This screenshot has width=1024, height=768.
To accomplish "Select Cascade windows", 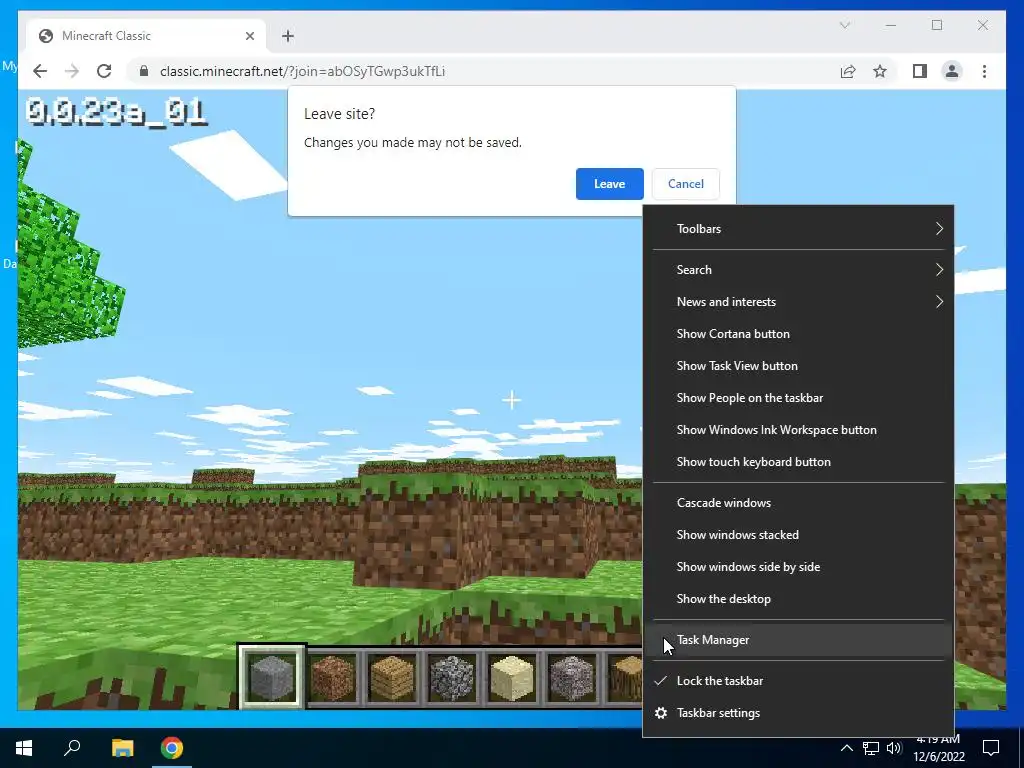I will tap(799, 503).
